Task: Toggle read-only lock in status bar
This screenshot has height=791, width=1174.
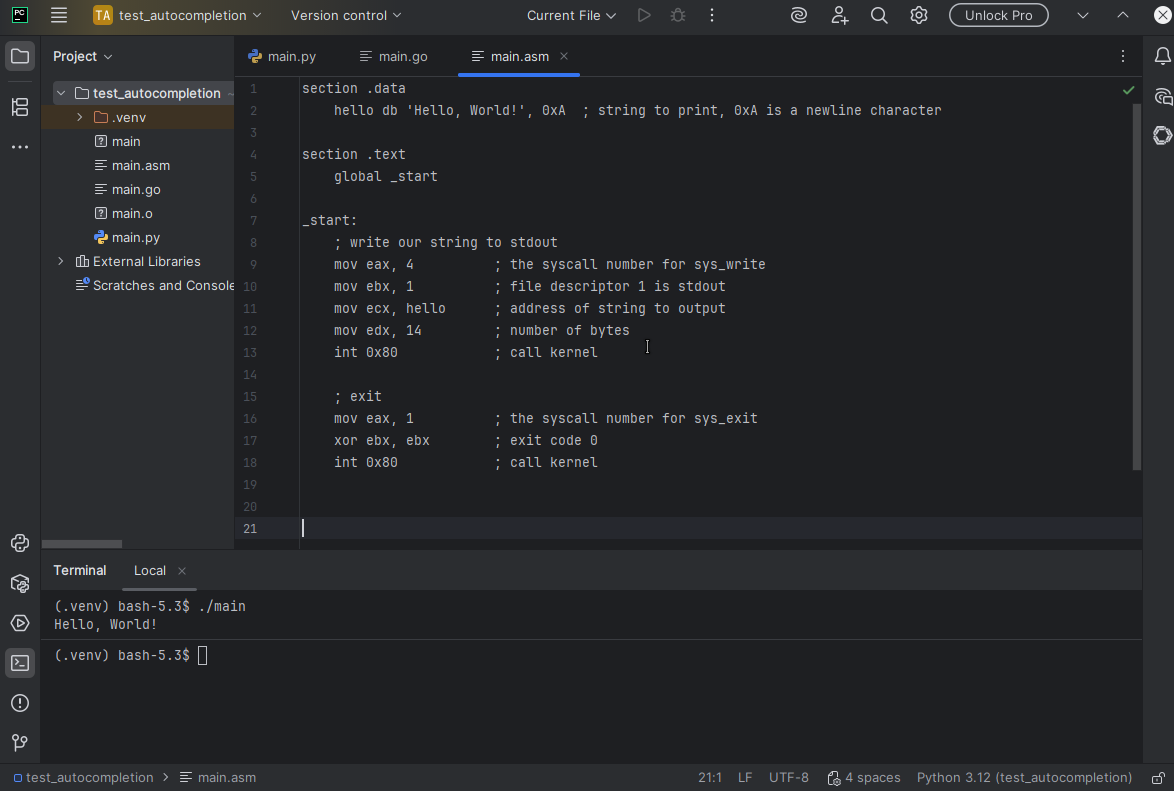Action: [1158, 778]
